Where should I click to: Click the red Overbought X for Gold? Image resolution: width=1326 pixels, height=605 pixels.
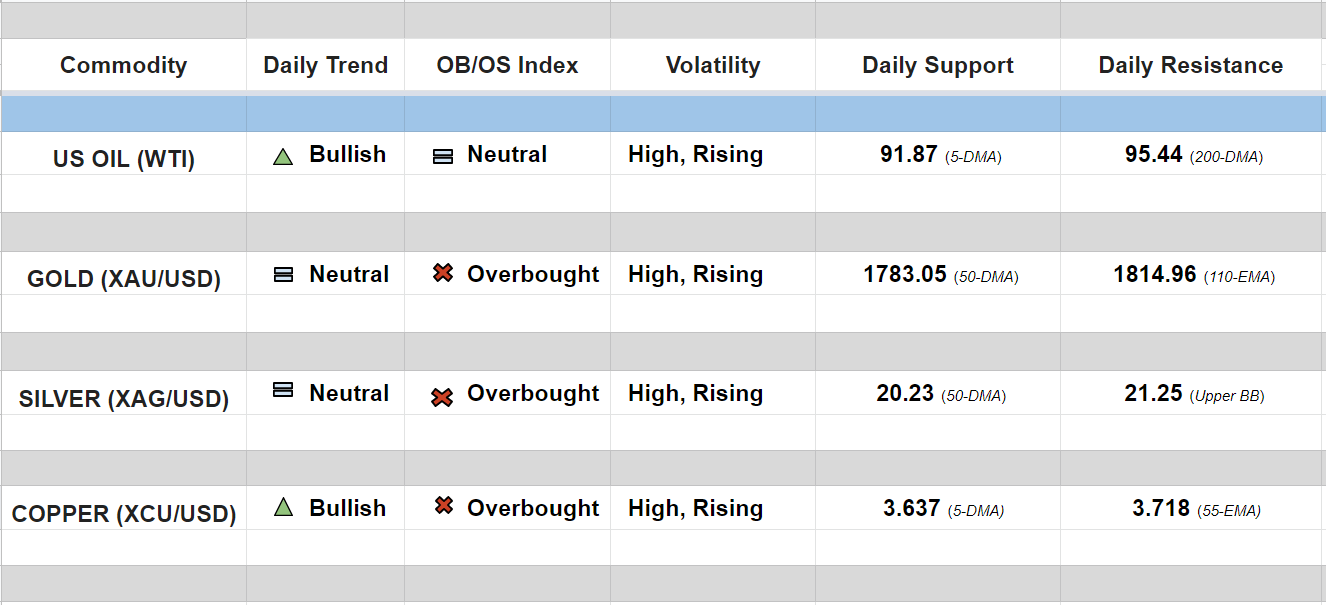pos(443,273)
